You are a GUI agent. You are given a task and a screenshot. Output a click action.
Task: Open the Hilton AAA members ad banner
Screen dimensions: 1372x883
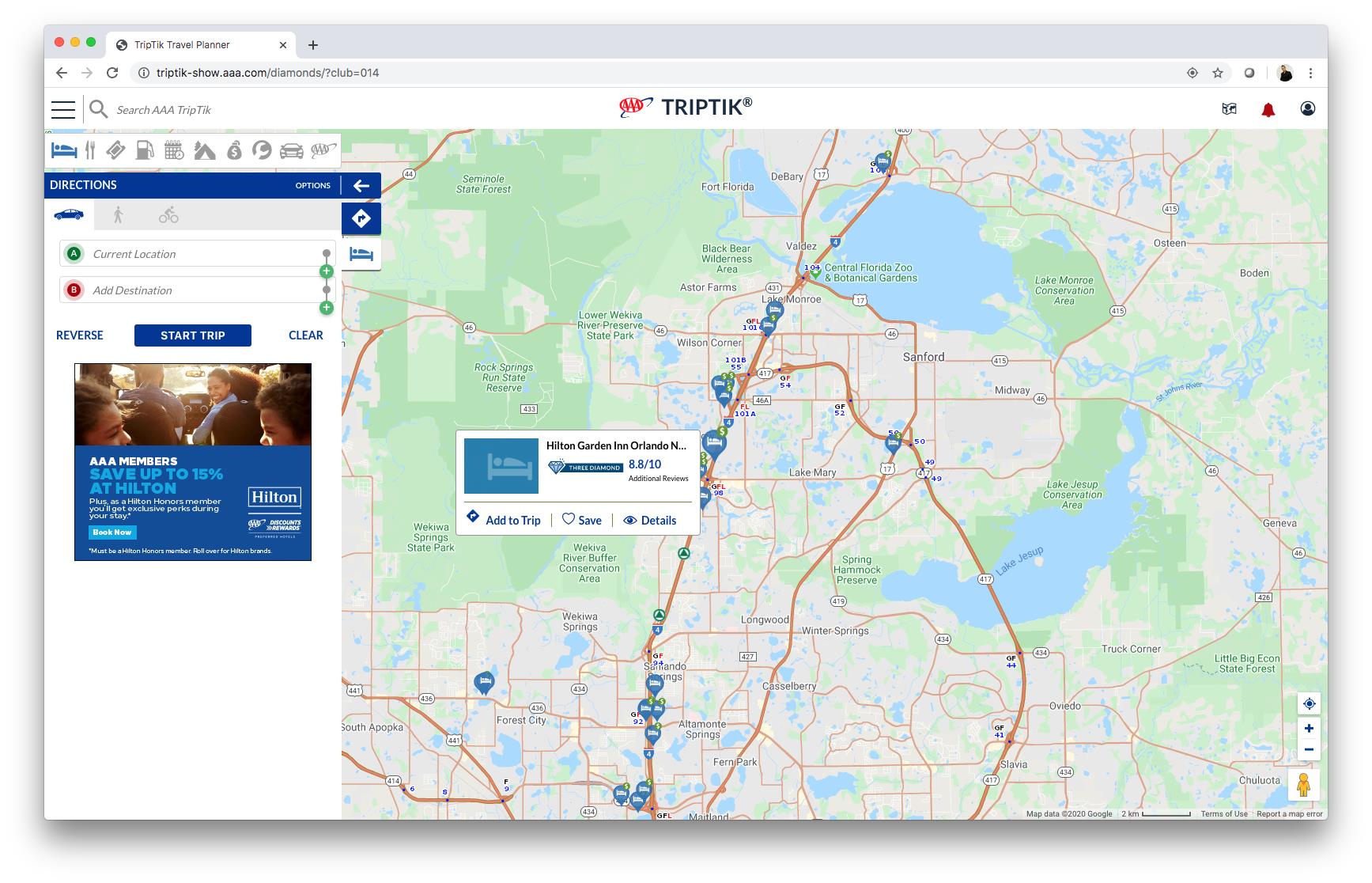pos(193,462)
